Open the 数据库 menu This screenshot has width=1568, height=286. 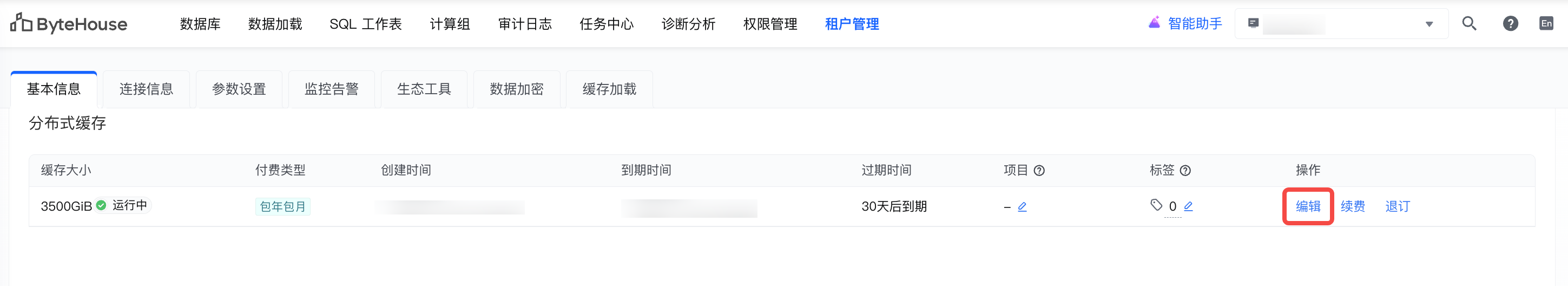[200, 24]
